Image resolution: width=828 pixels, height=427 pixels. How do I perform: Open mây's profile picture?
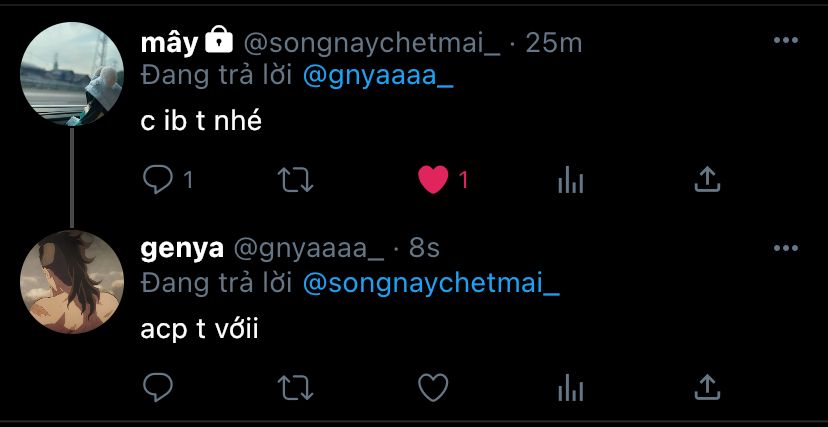point(72,75)
